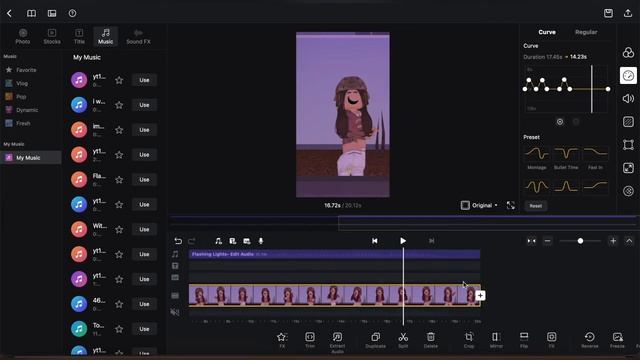Screen dimensions: 640x360
Task: Mirror the selected clip
Action: click(496, 340)
